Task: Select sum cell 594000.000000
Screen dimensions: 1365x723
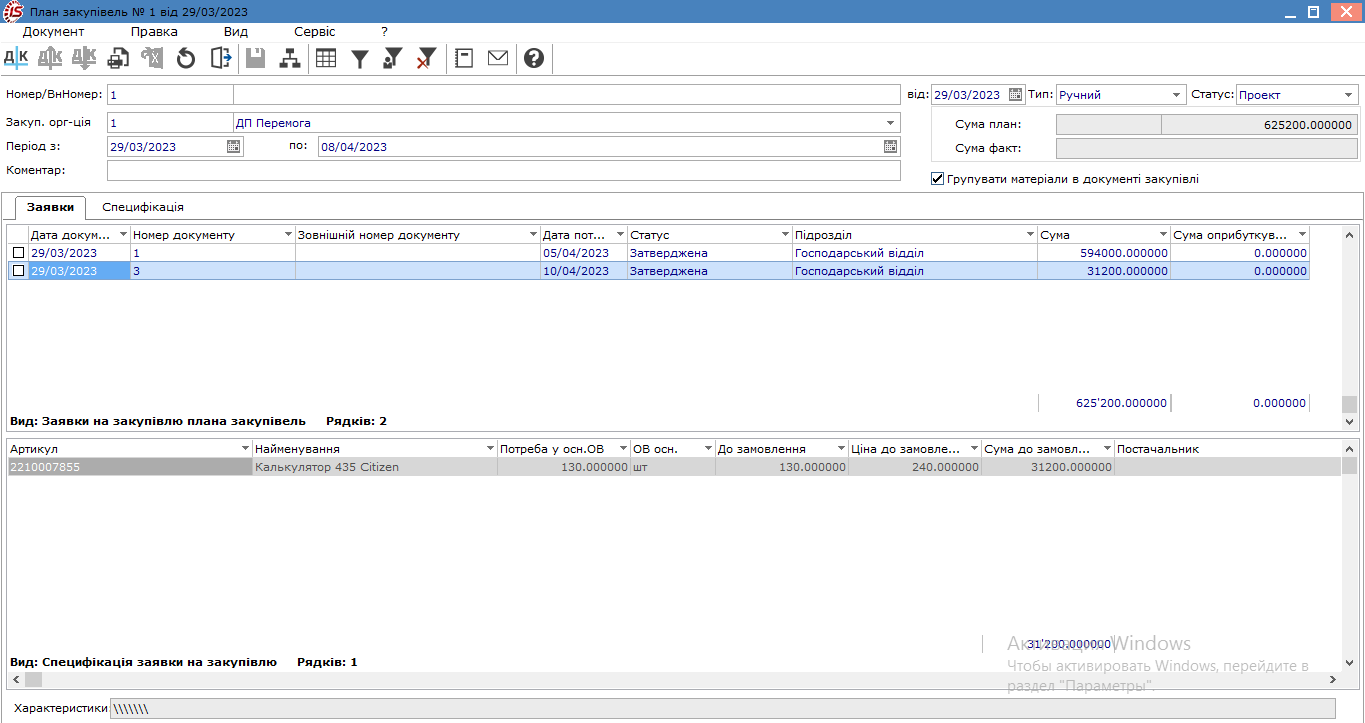Action: (1104, 253)
